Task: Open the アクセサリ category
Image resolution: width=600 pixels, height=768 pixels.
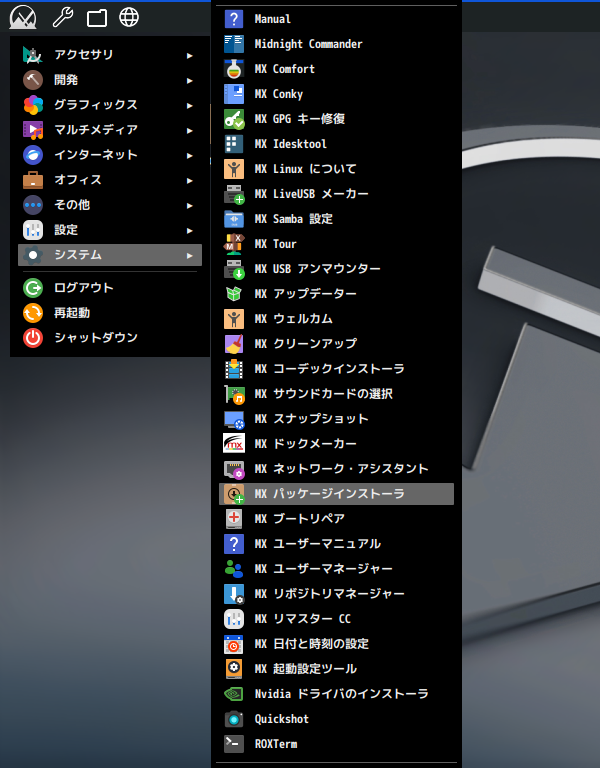Action: [x=110, y=54]
